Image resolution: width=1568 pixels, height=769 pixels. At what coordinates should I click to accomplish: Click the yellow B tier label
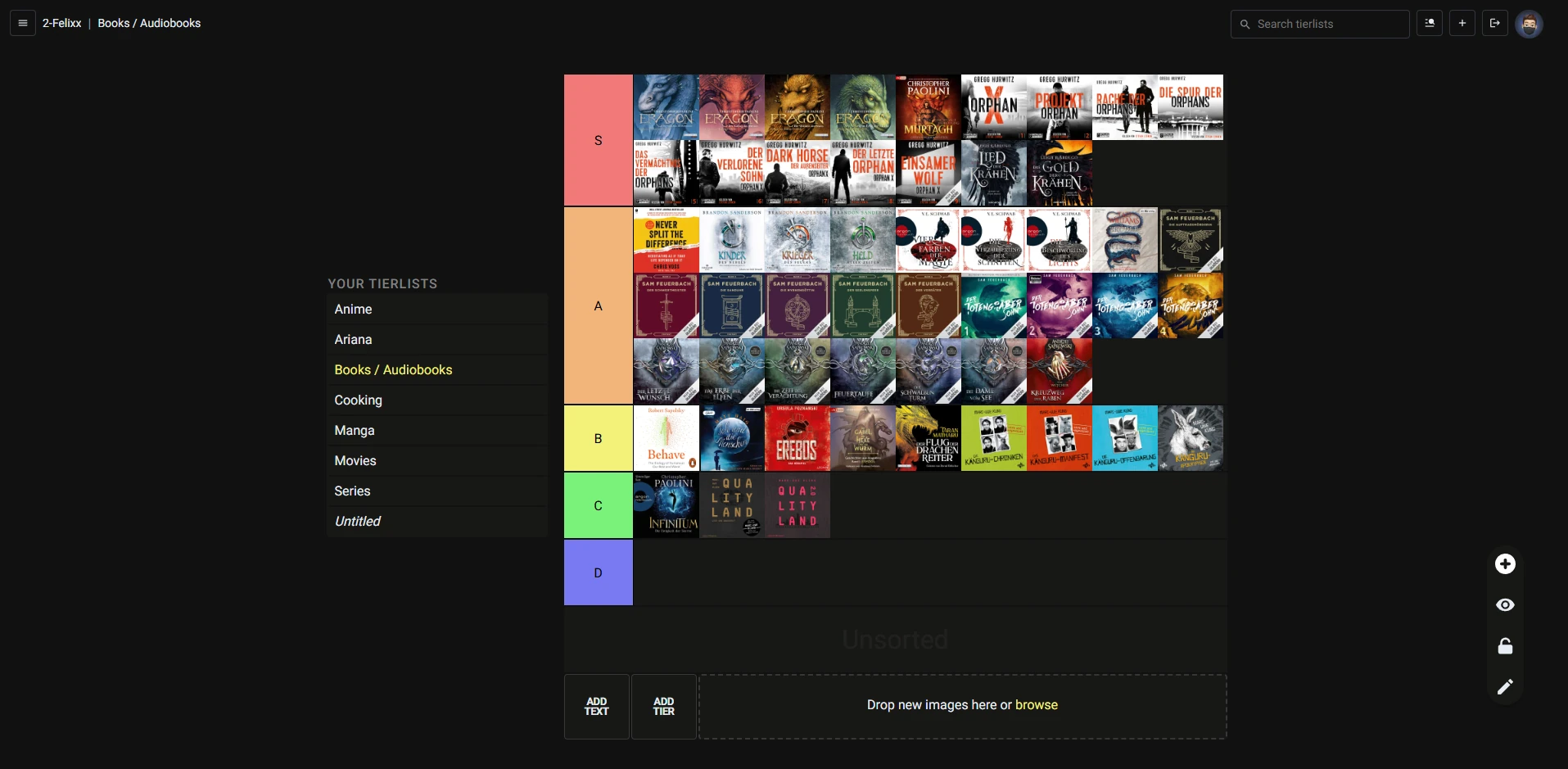(x=599, y=438)
